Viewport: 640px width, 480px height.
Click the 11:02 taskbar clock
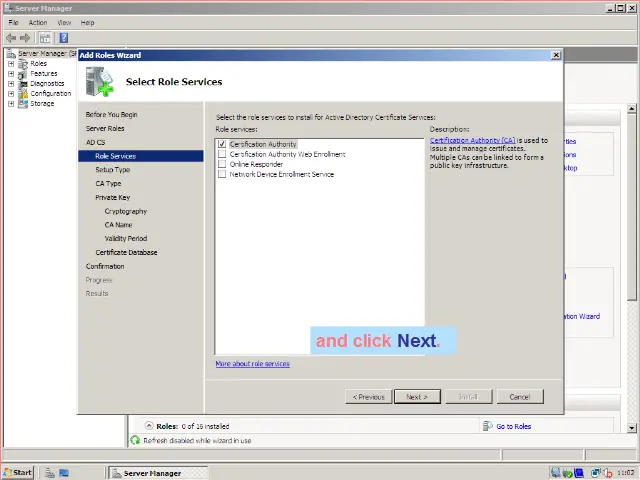click(626, 473)
